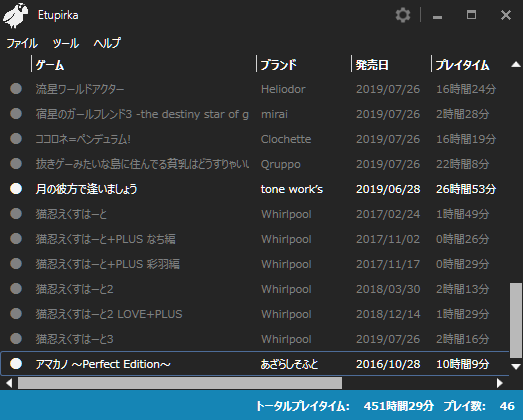Click status dot for 月の彼方で逢いましょう
Image resolution: width=523 pixels, height=420 pixels.
(x=16, y=189)
